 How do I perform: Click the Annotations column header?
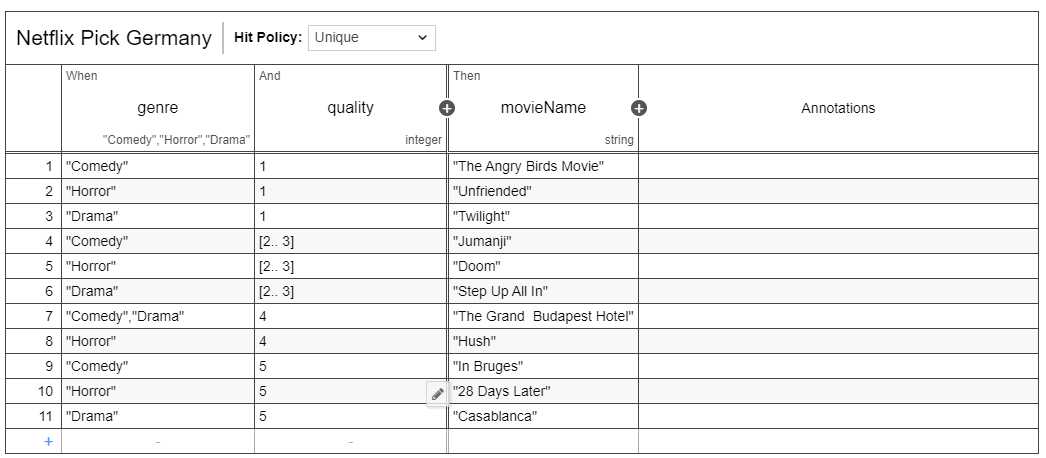click(x=838, y=108)
